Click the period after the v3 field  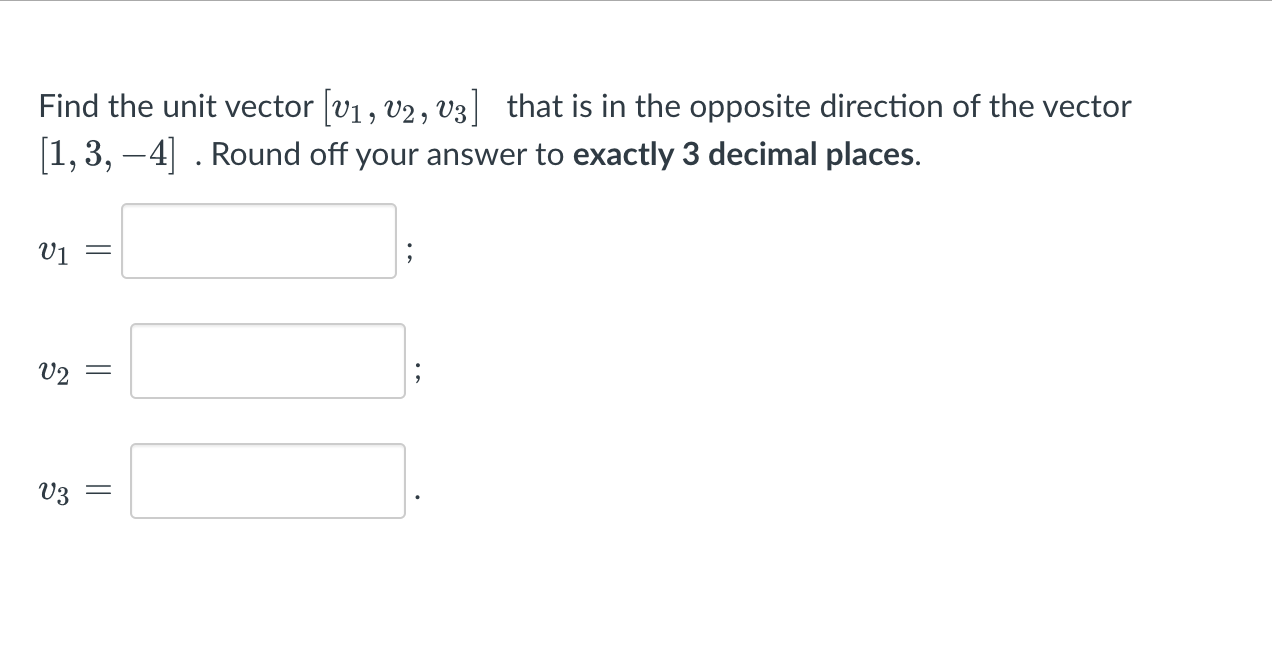(x=417, y=495)
